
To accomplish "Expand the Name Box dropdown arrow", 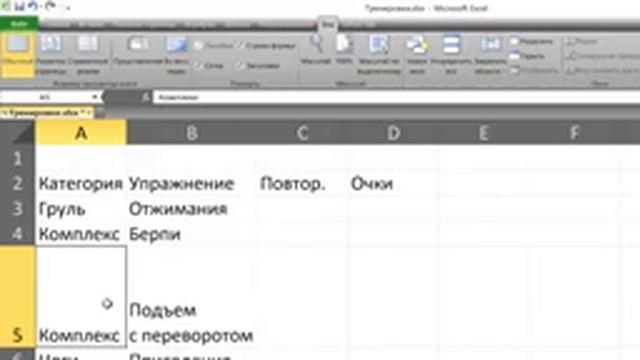I will point(95,97).
